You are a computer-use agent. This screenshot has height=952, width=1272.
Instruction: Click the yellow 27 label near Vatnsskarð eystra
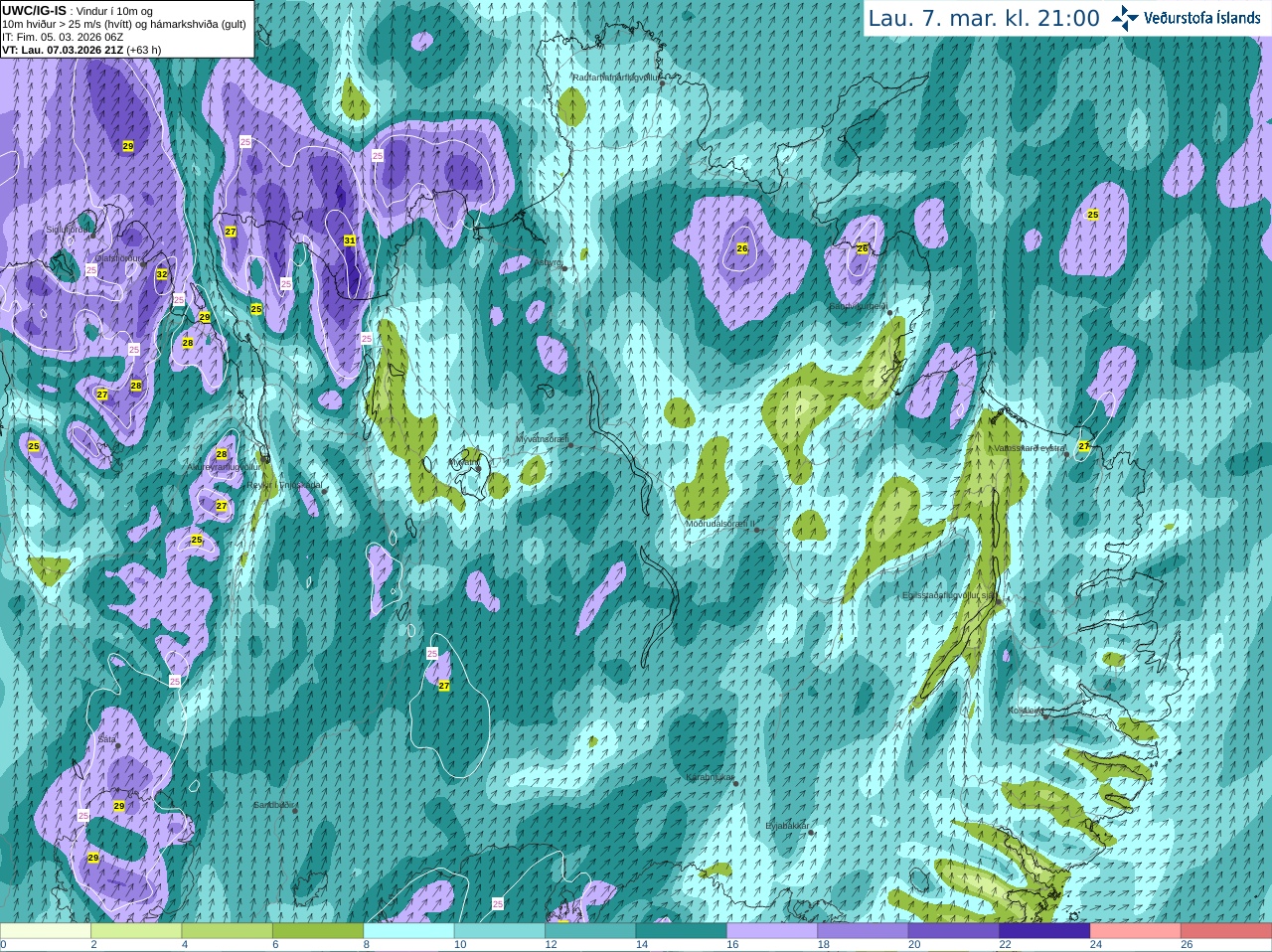pyautogui.click(x=1084, y=446)
